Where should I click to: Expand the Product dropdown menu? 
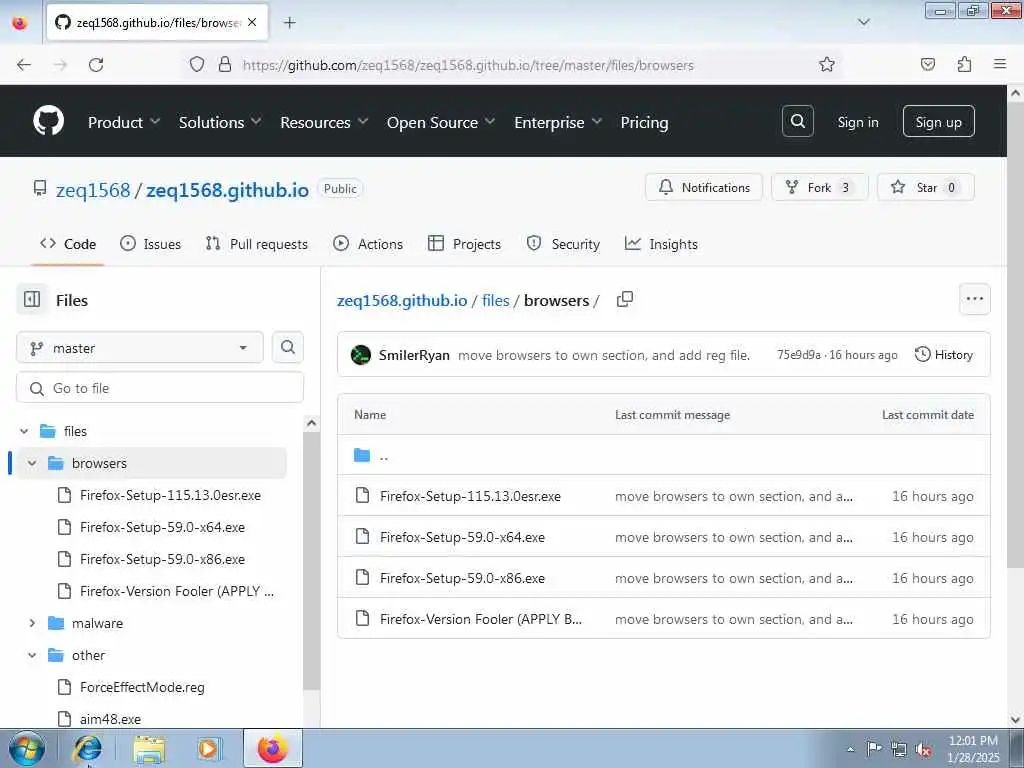pyautogui.click(x=123, y=122)
